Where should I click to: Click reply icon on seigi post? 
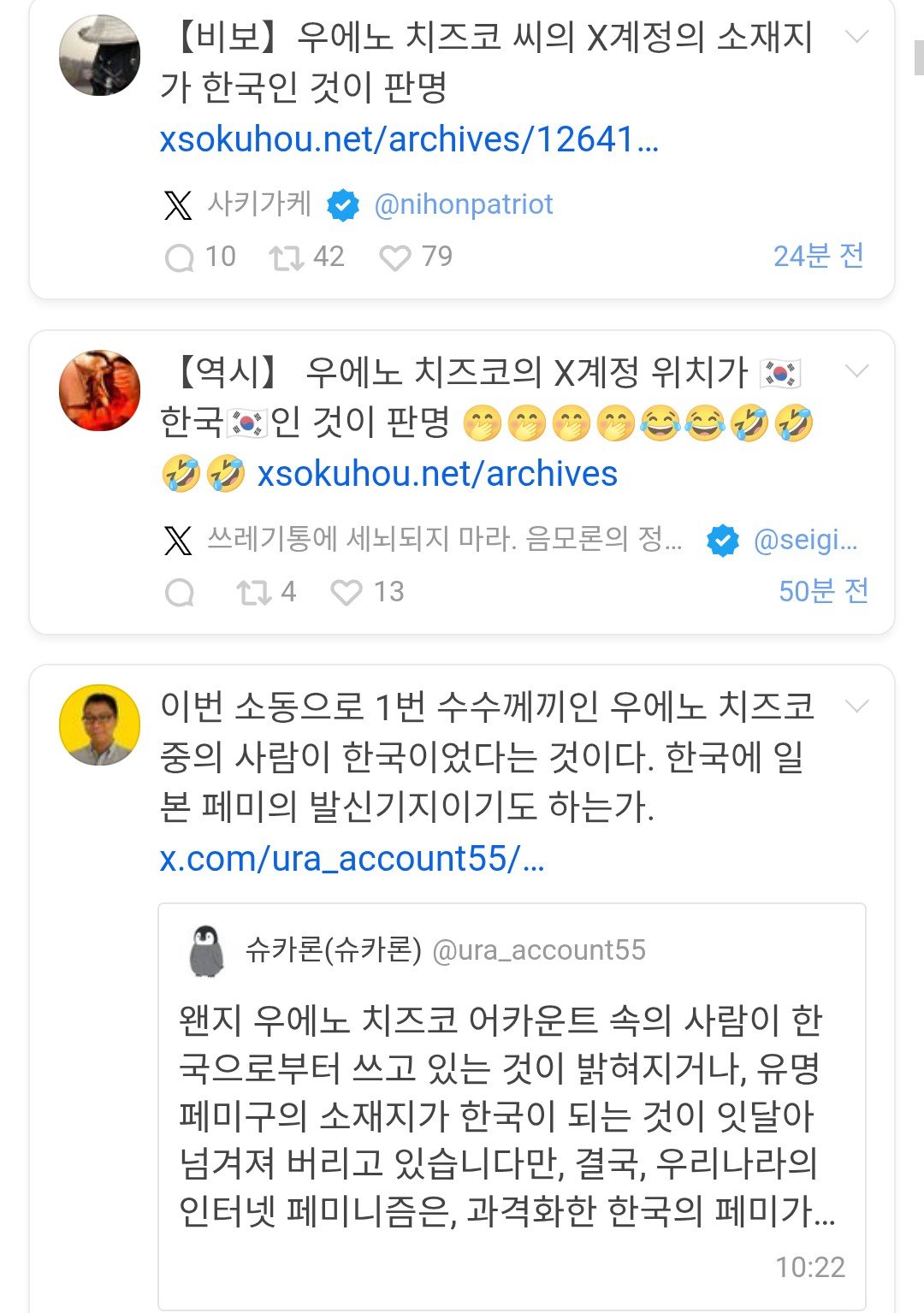[x=180, y=592]
